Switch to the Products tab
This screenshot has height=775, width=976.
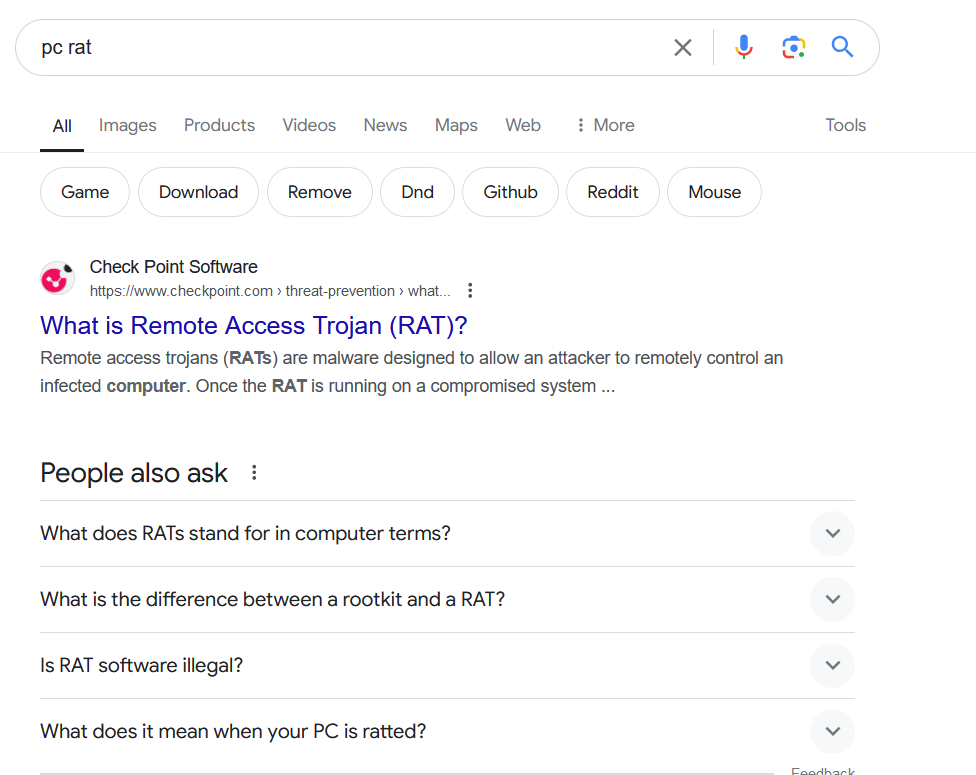(219, 126)
